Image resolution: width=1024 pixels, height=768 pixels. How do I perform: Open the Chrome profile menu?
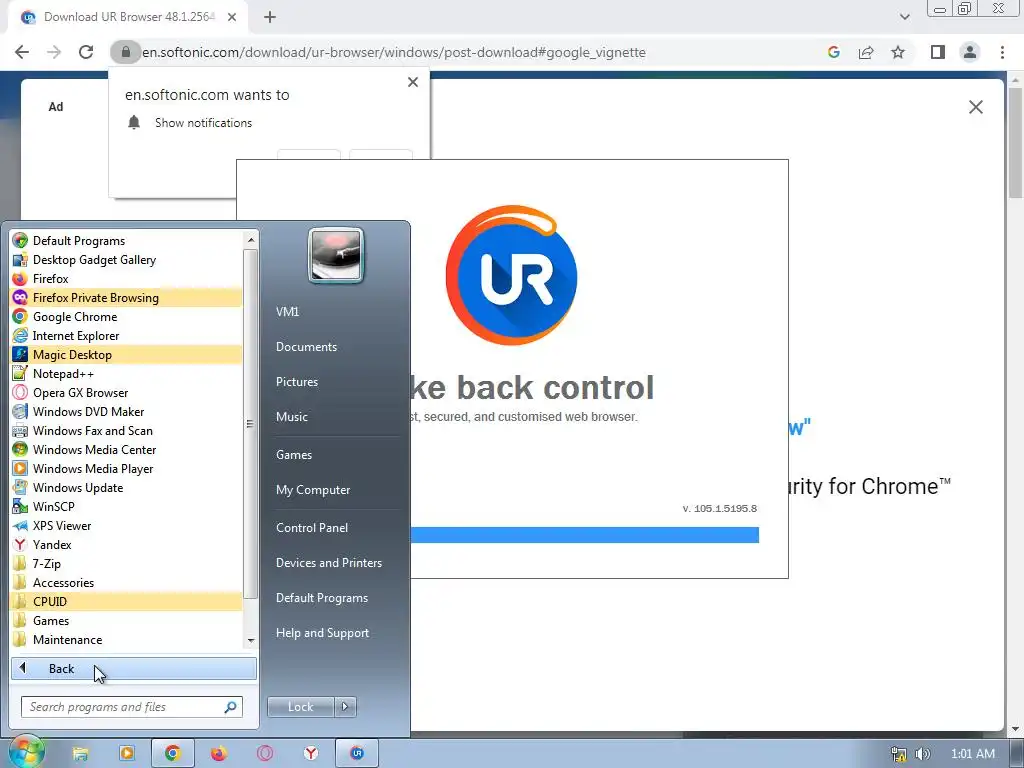coord(970,52)
